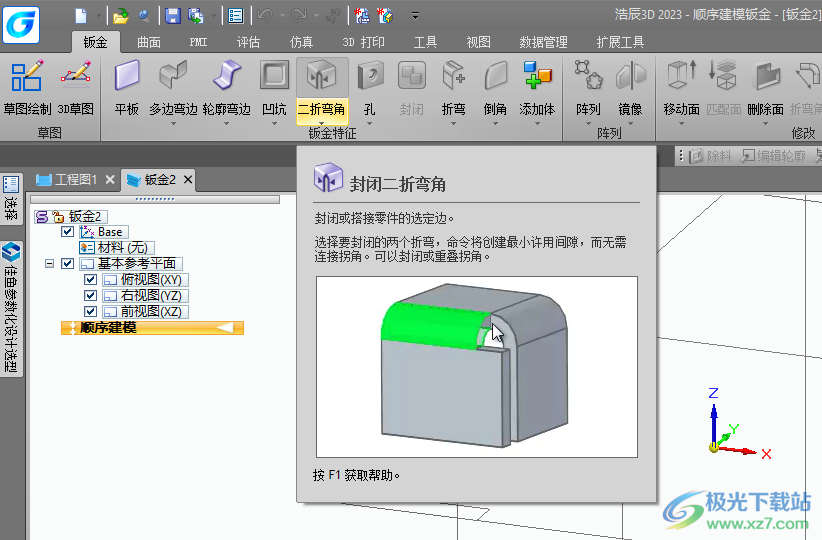Toggle the 俯视图(XY) plane checkbox

pyautogui.click(x=90, y=279)
